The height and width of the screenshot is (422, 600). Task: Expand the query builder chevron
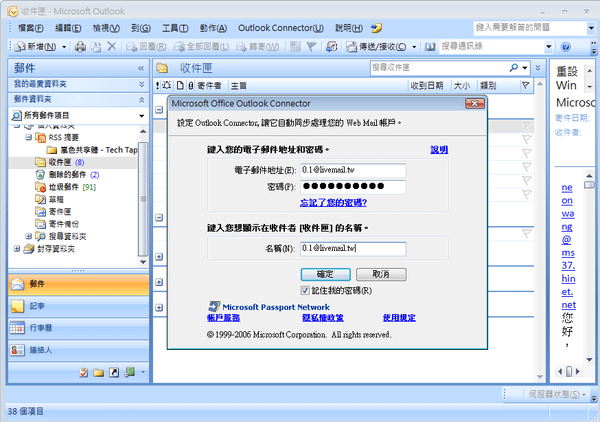coord(538,68)
